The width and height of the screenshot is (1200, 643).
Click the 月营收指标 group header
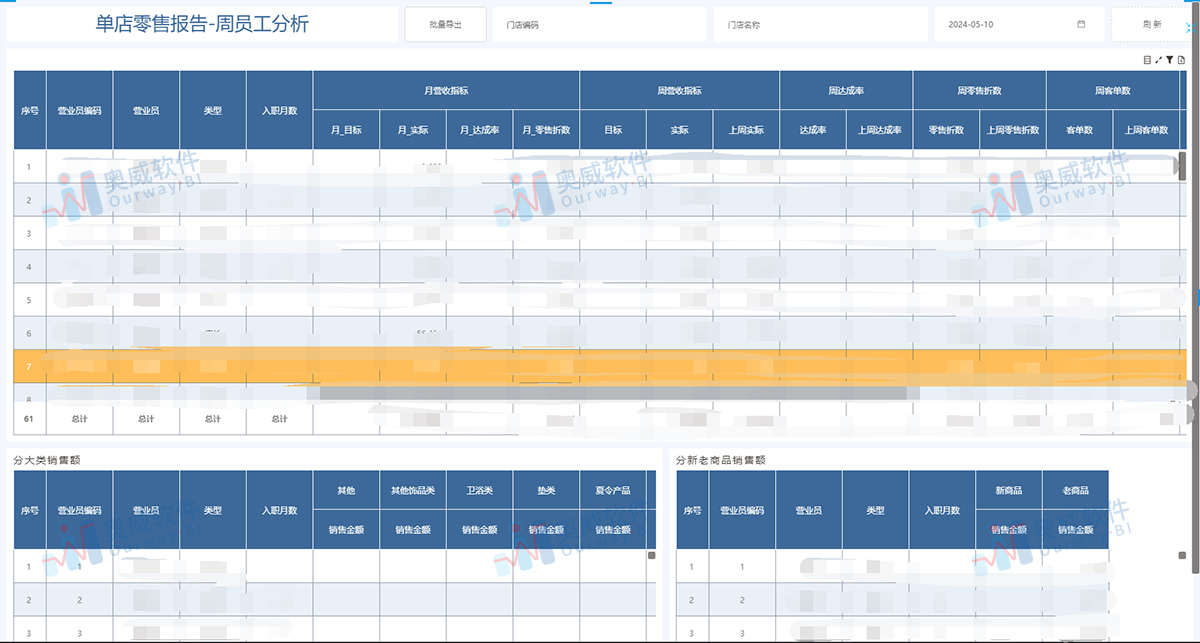tap(446, 90)
